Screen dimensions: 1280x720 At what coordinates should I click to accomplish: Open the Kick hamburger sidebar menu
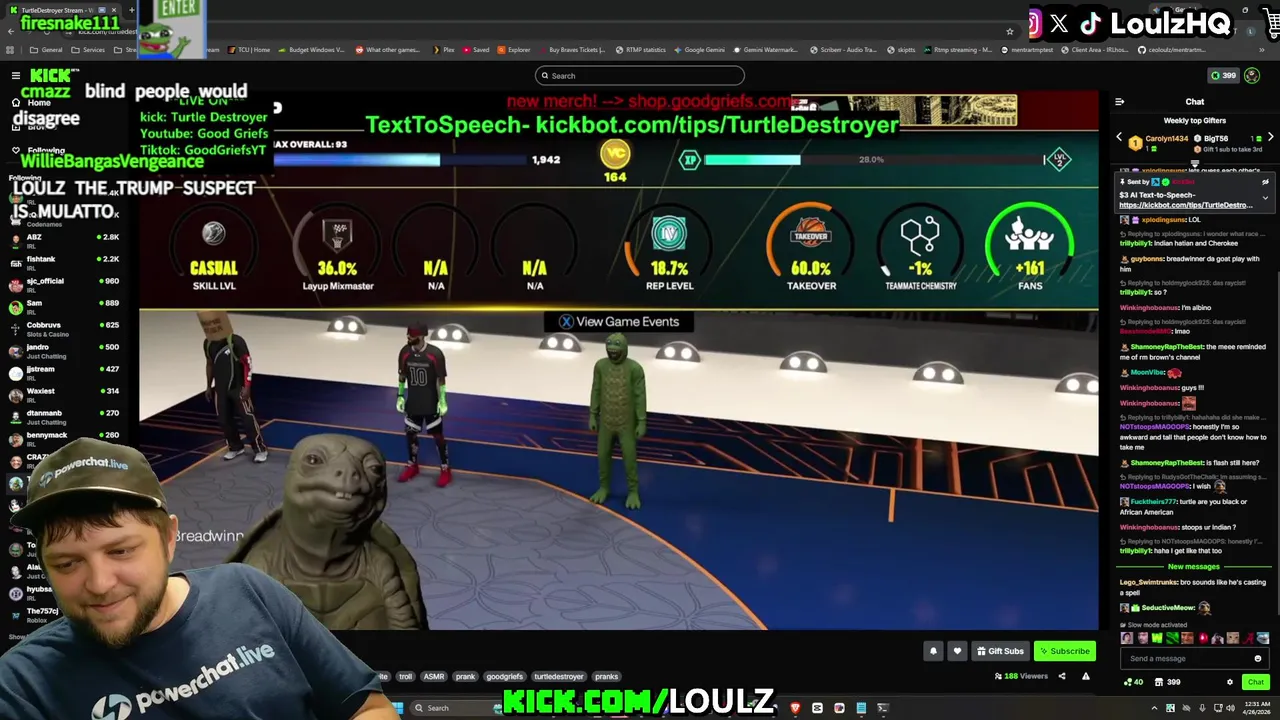(16, 76)
